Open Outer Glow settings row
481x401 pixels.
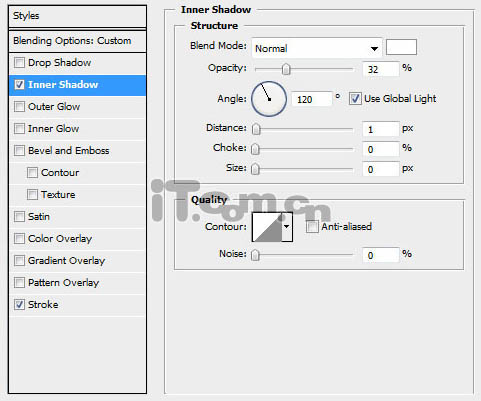(x=77, y=107)
